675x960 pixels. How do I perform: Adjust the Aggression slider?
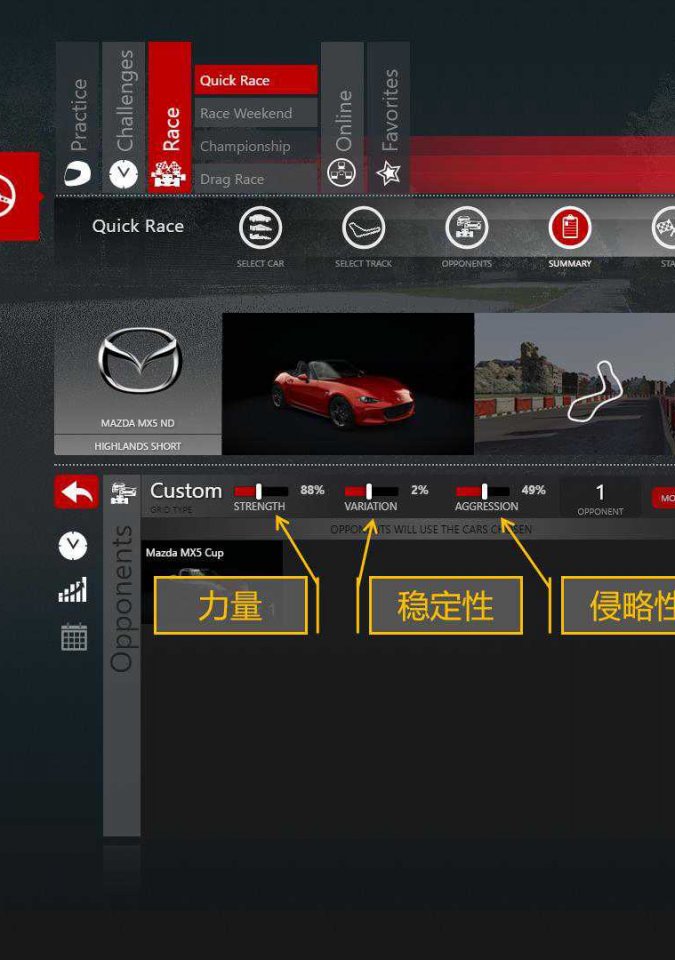click(x=483, y=491)
